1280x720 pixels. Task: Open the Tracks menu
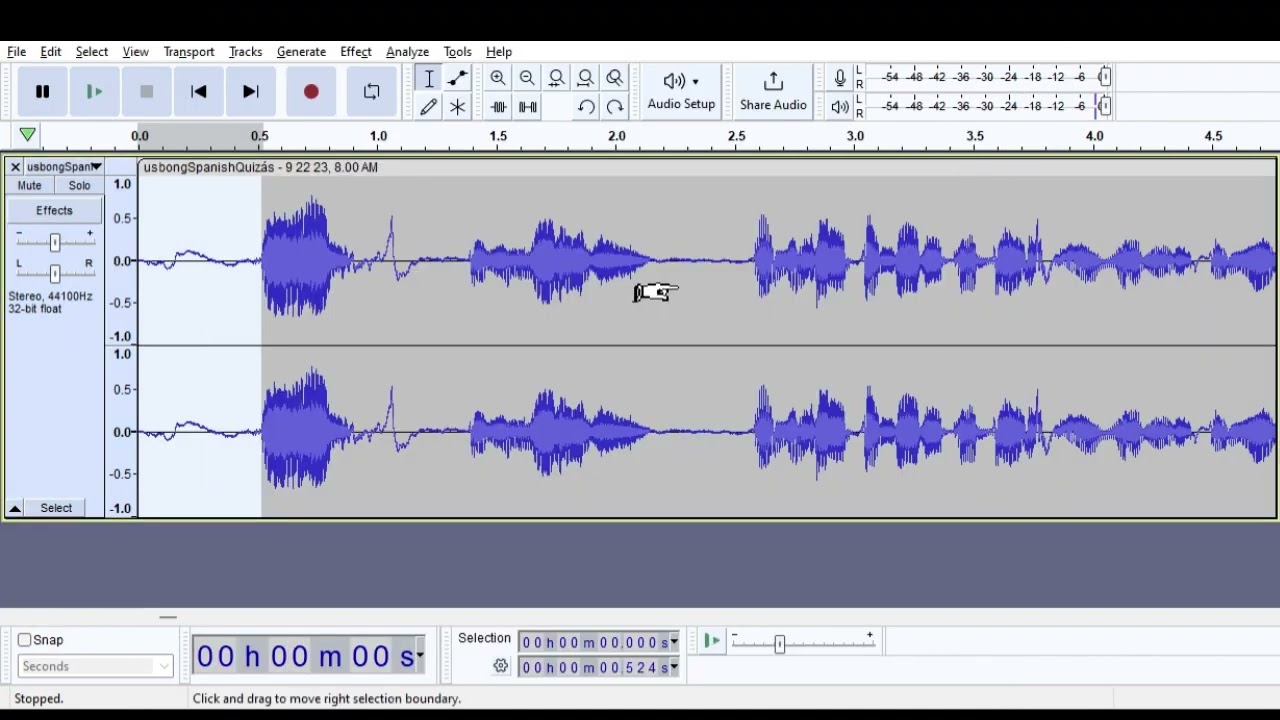click(245, 52)
